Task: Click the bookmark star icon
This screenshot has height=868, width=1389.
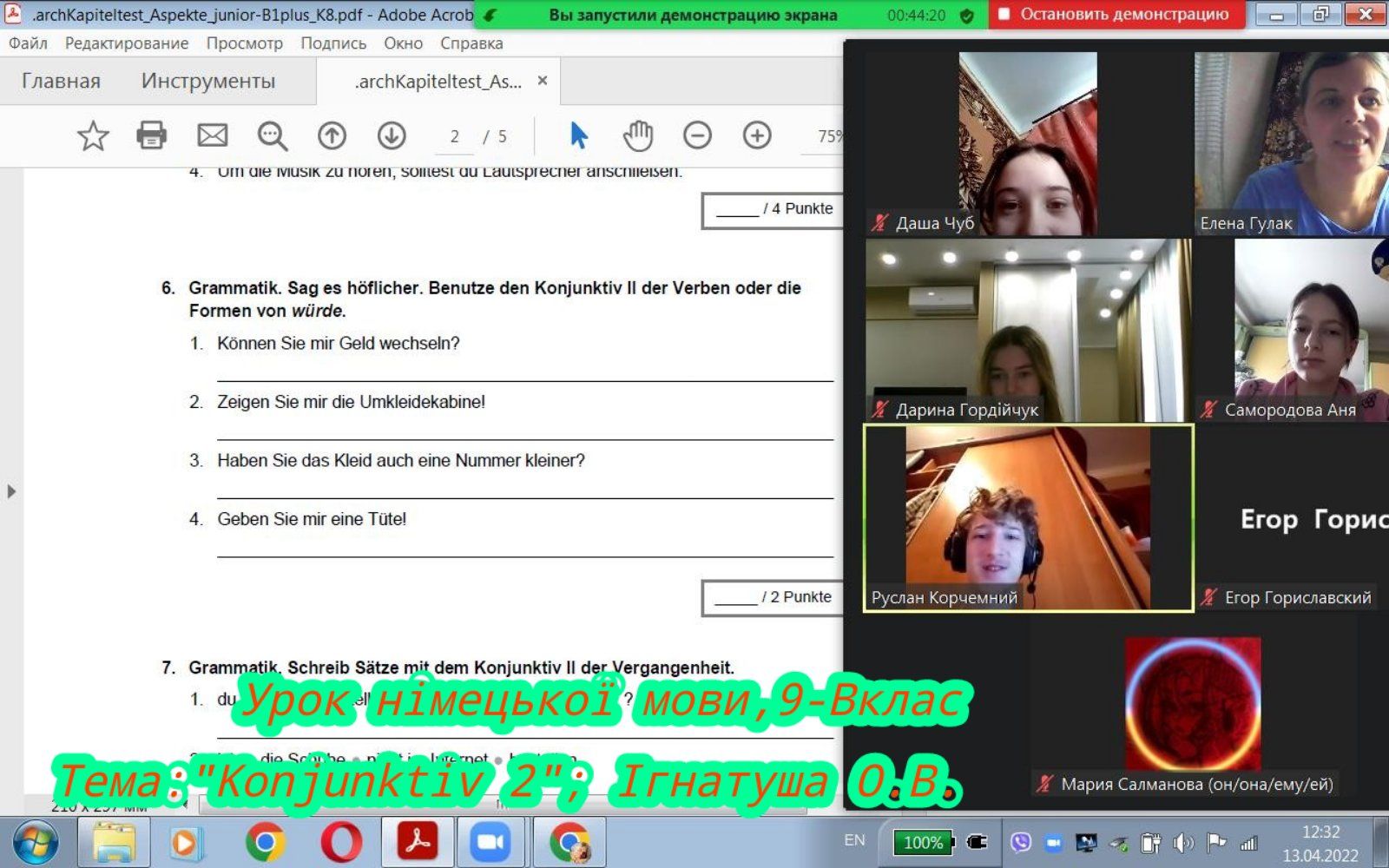Action: pyautogui.click(x=93, y=135)
